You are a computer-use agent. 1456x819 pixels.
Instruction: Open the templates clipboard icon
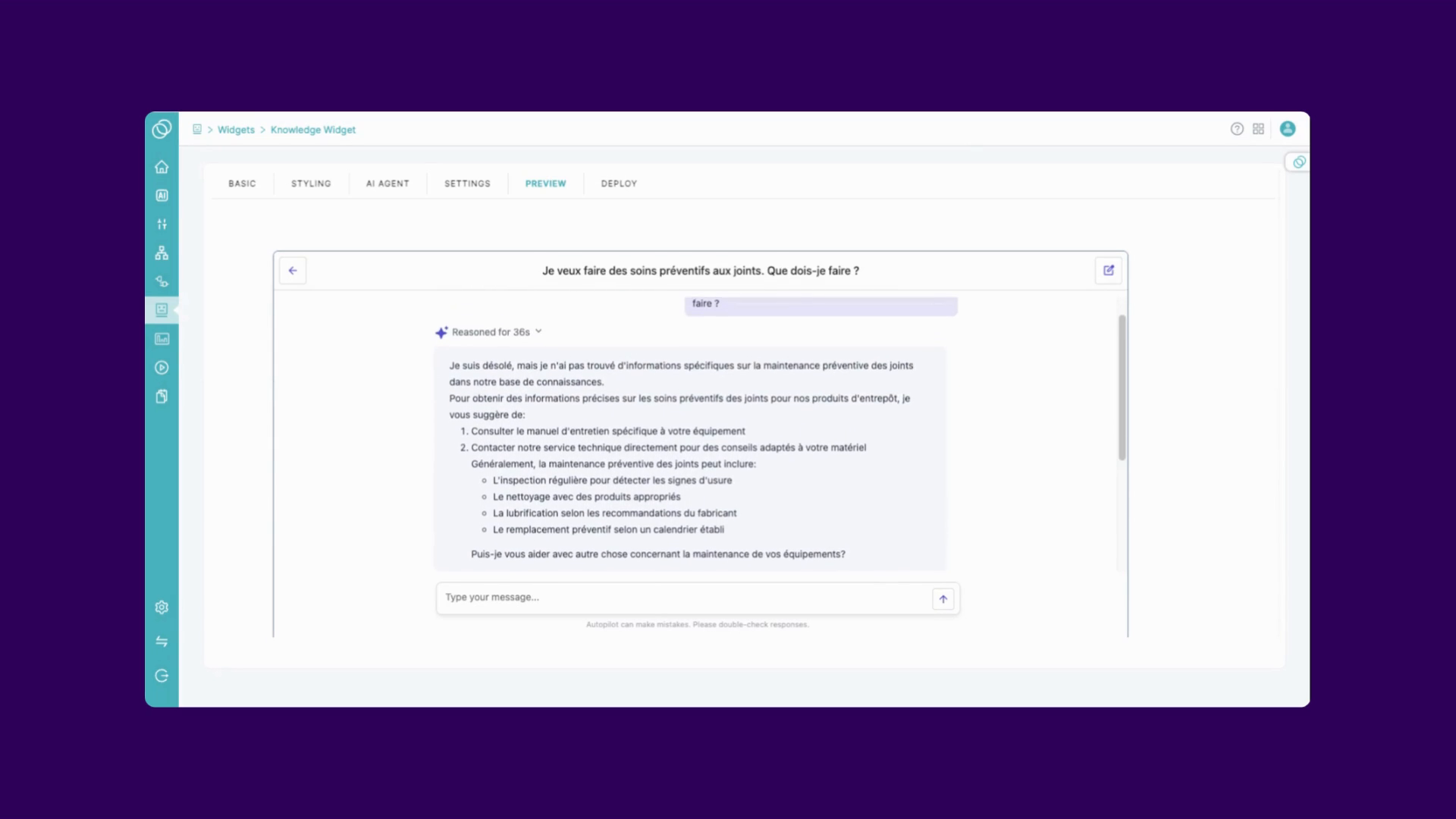tap(162, 397)
